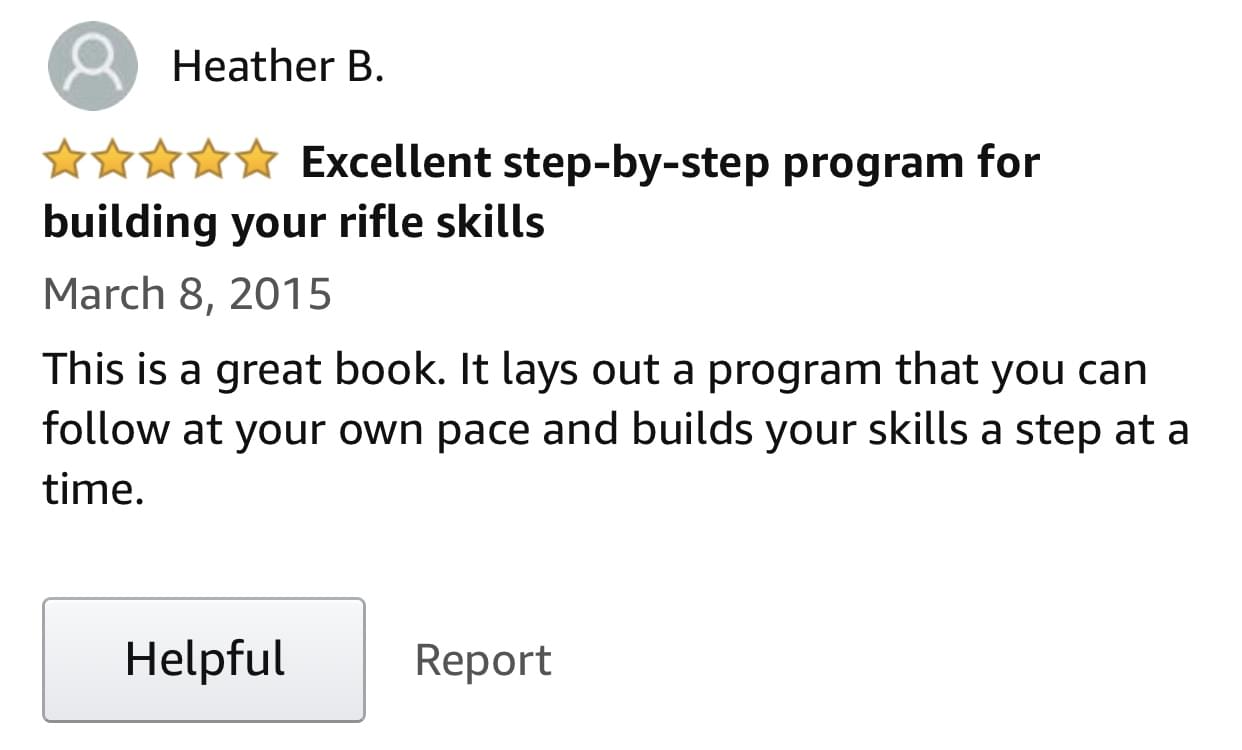Report this review
The image size is (1242, 750).
[x=483, y=661]
